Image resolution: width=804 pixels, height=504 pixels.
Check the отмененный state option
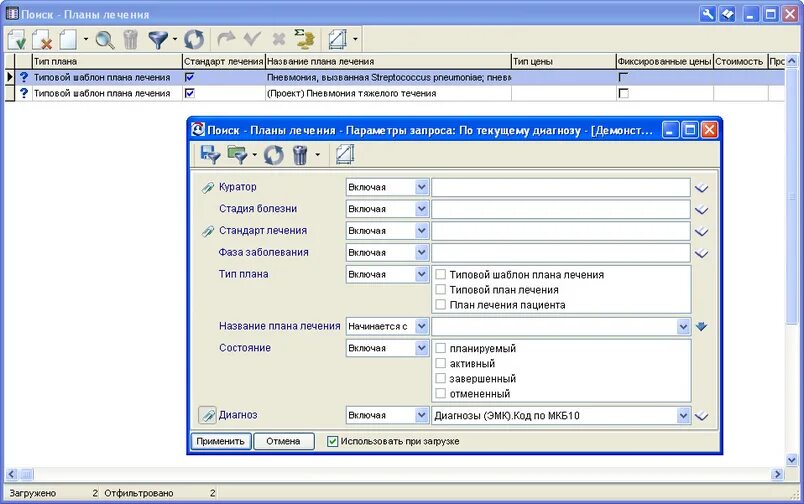pyautogui.click(x=440, y=394)
